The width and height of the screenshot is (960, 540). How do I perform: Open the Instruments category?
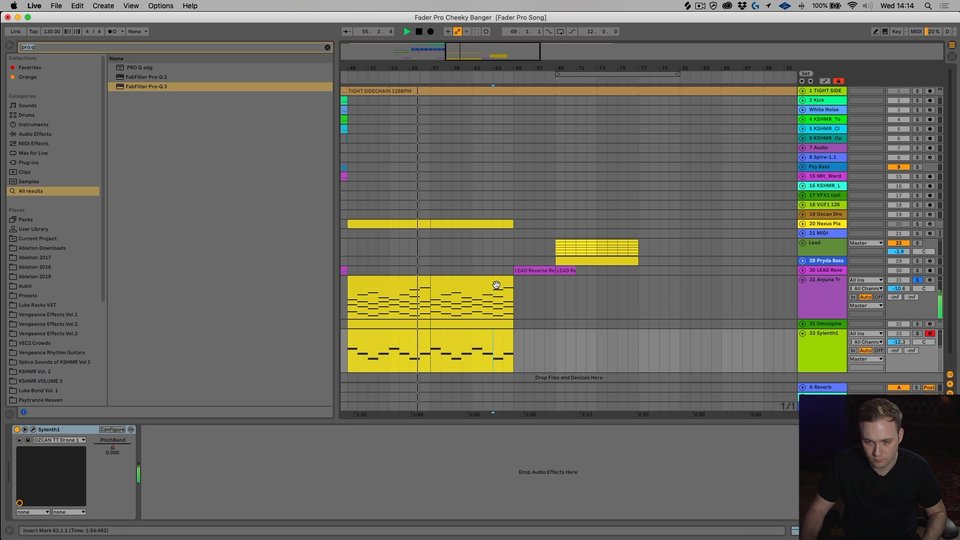pos(31,124)
